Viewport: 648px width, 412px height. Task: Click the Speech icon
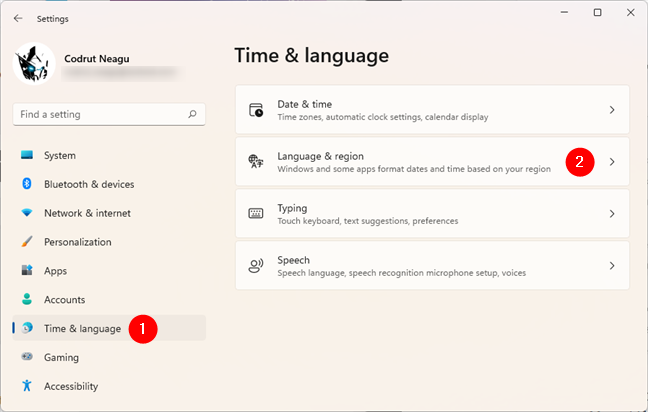pos(256,266)
